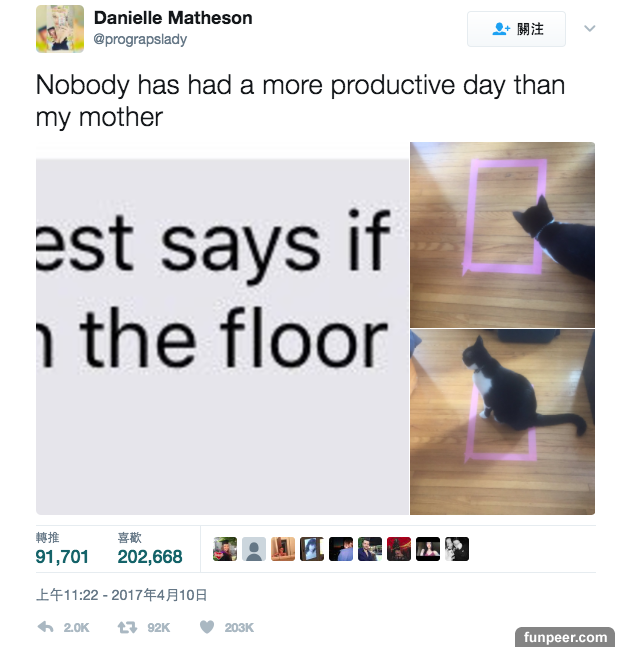Open the top cat and pink tape photo
This screenshot has width=635, height=647.
click(502, 235)
